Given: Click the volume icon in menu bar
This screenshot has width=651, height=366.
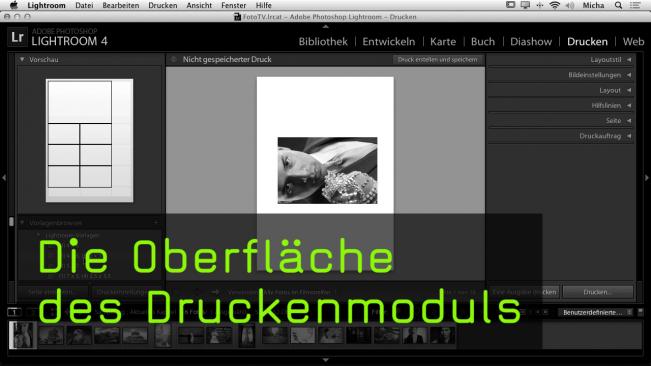Looking at the screenshot, I should point(570,5).
